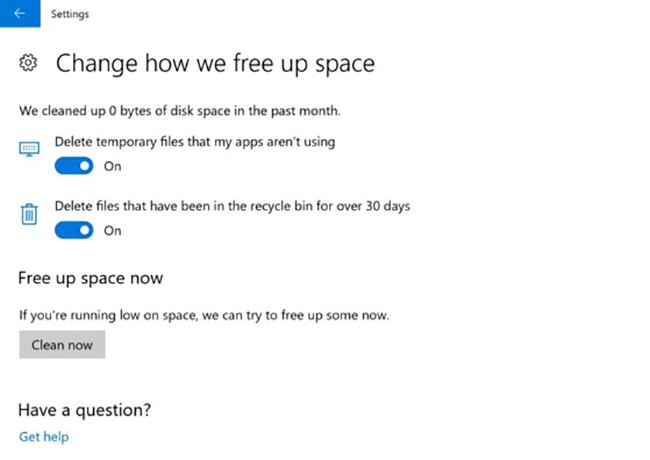Click the On label under temporary files
650x460 pixels.
[113, 166]
